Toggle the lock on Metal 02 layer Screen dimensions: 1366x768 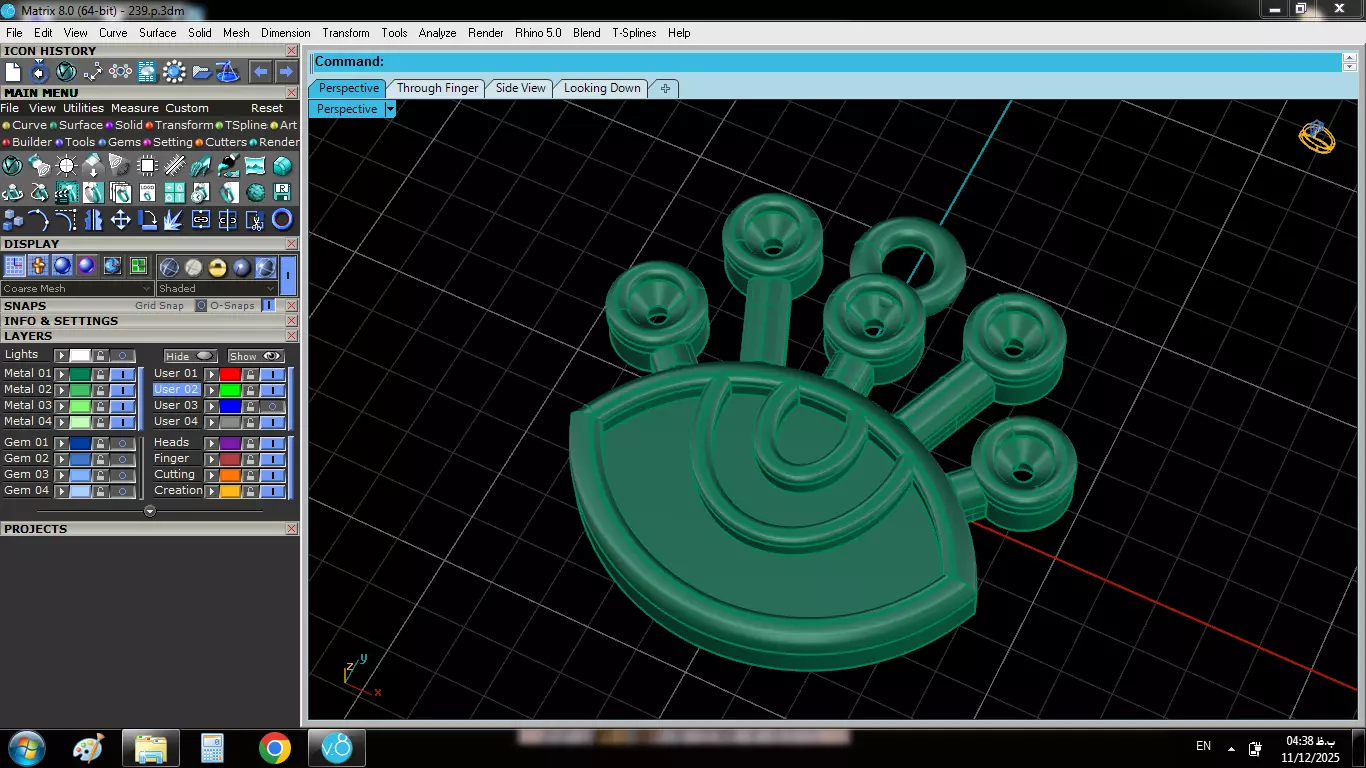[100, 390]
